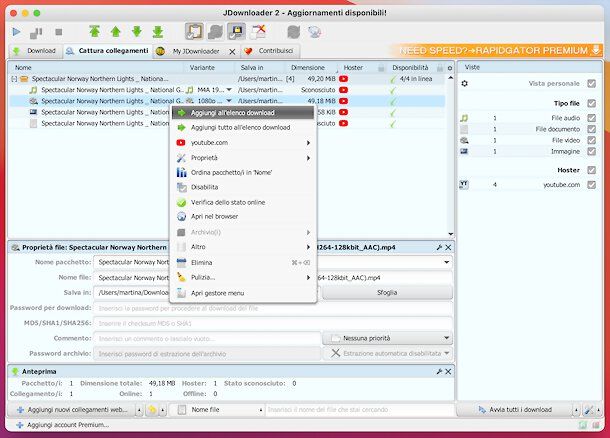Toggle Hoster group checkbox

click(x=592, y=170)
